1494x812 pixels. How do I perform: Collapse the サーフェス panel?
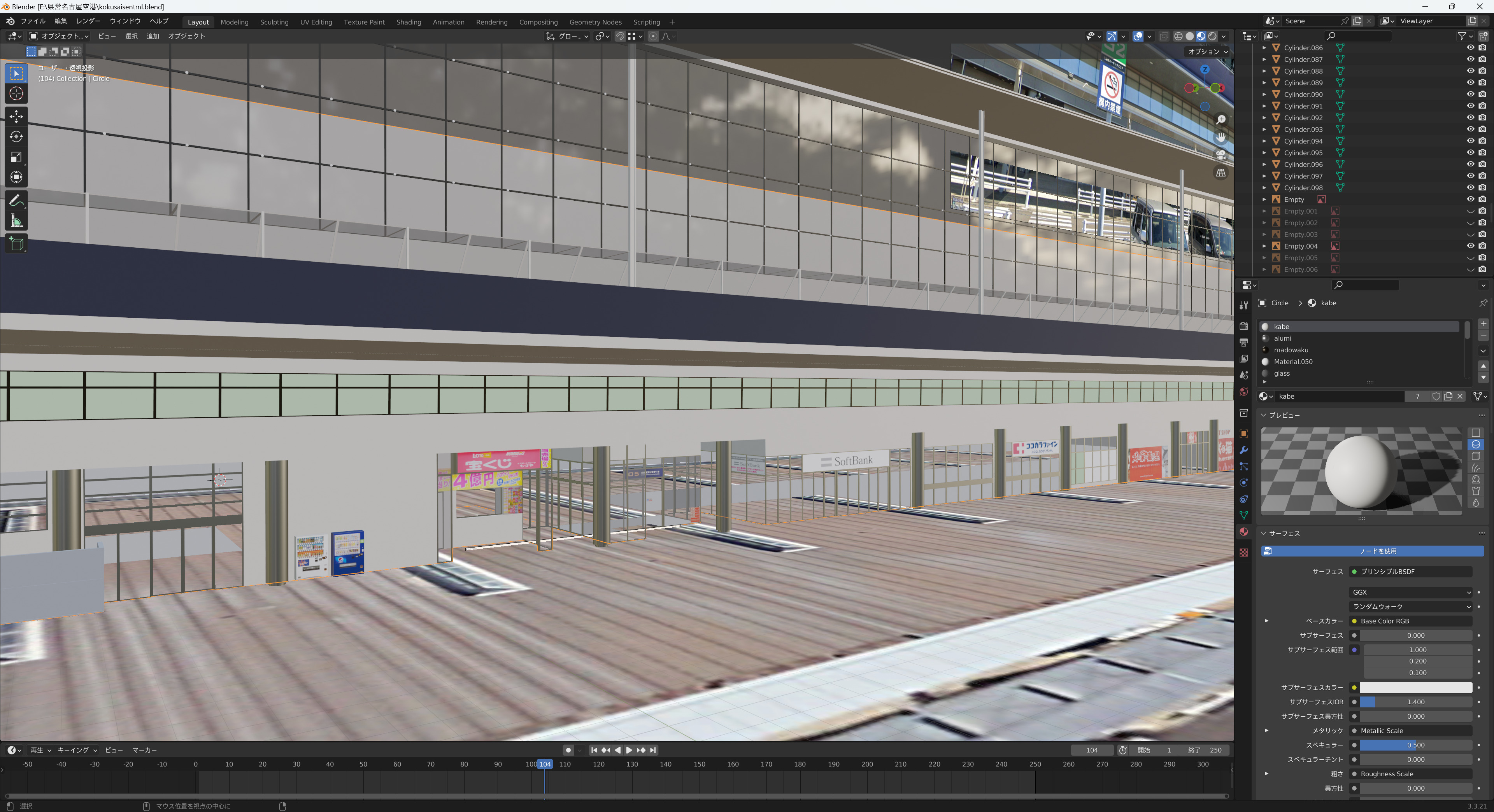click(1264, 534)
